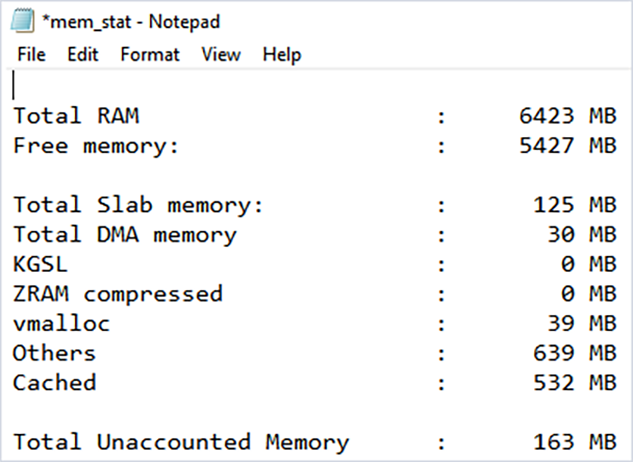The width and height of the screenshot is (633, 462).
Task: Open the File menu
Action: [31, 54]
